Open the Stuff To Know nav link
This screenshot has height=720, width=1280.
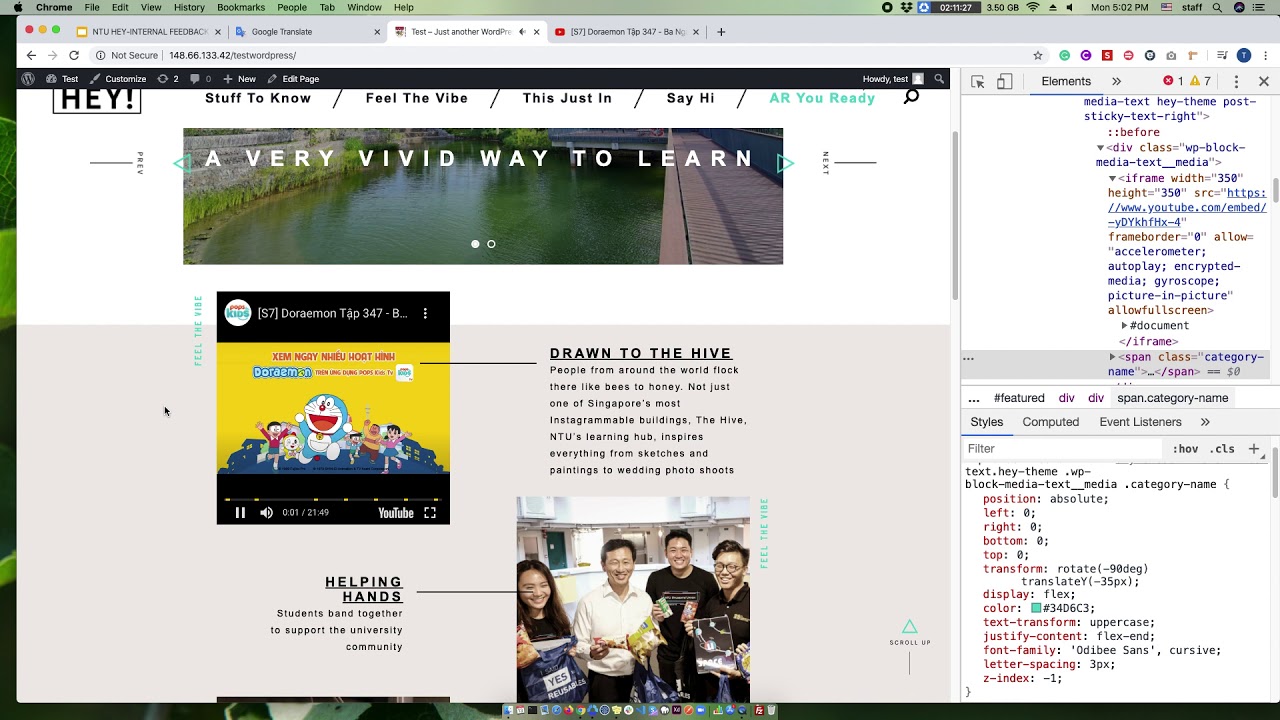pyautogui.click(x=258, y=98)
